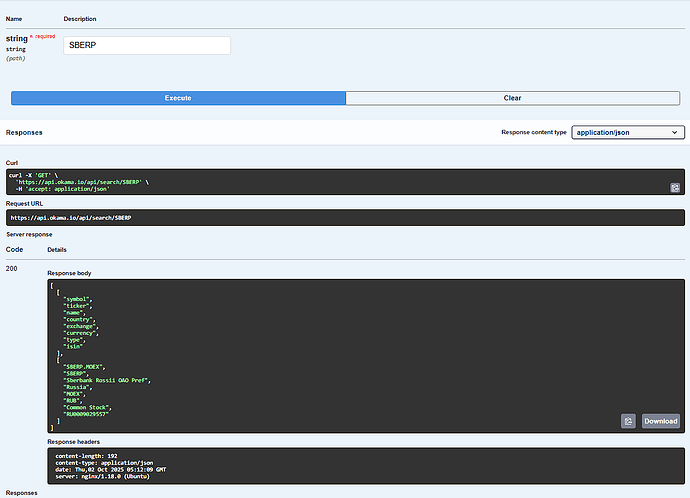Select the 200 response code
Screen dimensions: 690x498
coord(14,269)
